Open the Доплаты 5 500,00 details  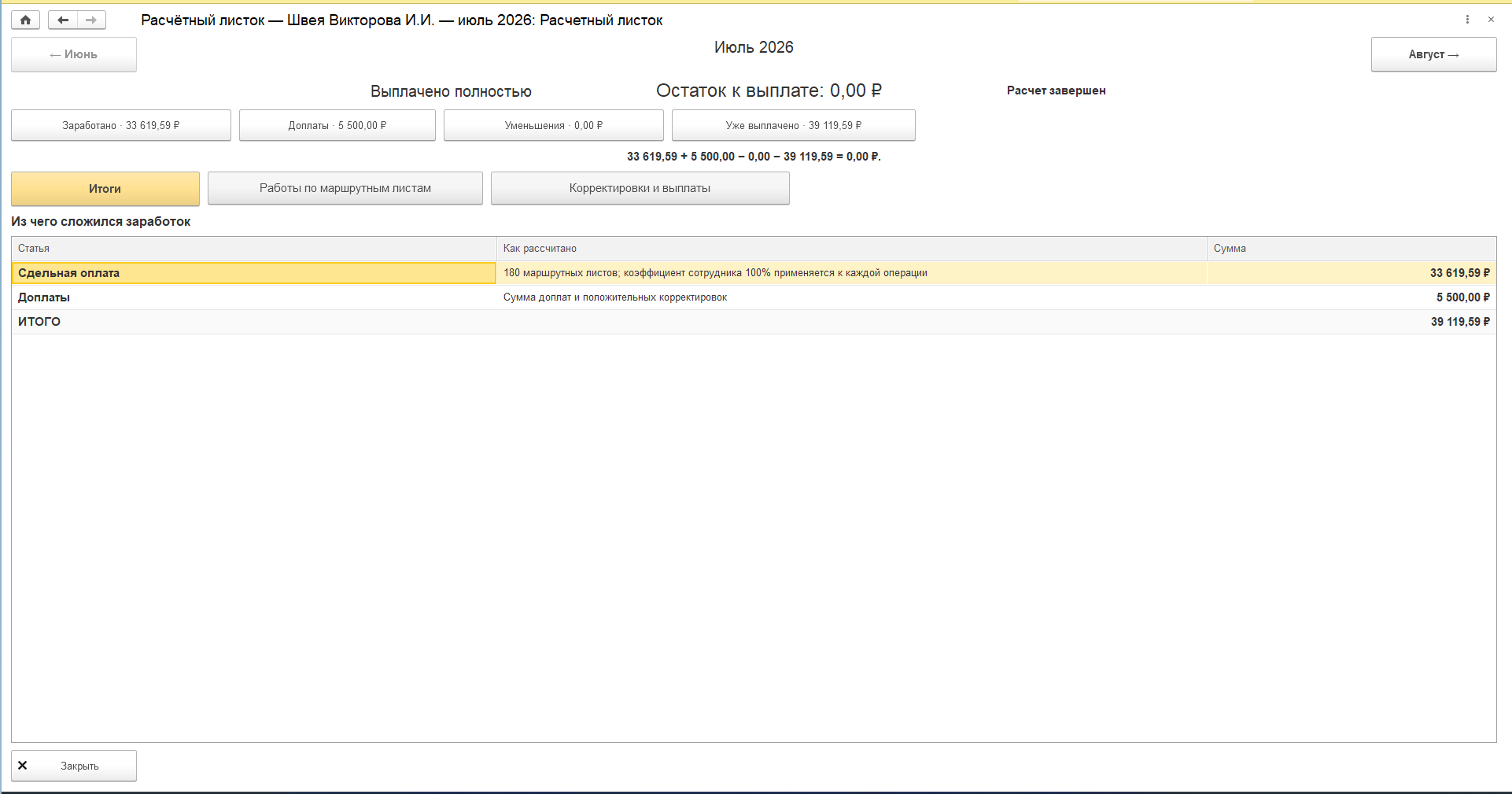click(x=337, y=125)
